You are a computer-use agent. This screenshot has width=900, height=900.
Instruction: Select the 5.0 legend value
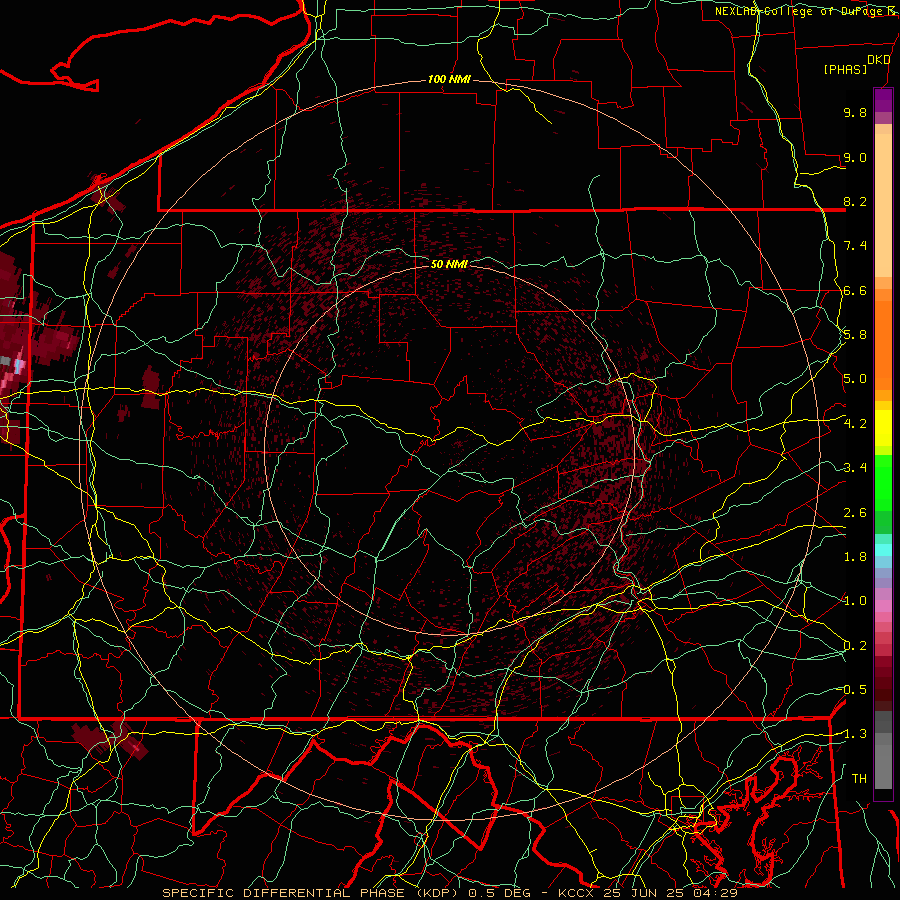[x=855, y=379]
